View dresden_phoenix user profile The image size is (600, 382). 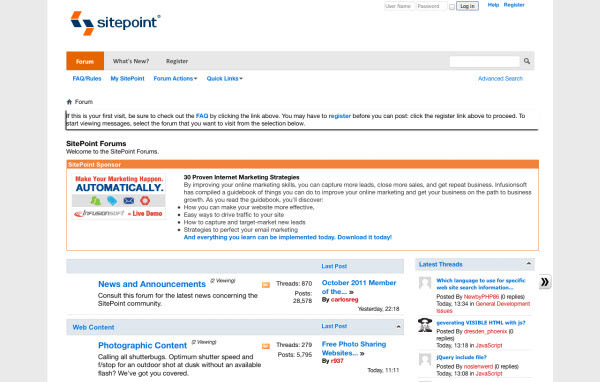486,331
